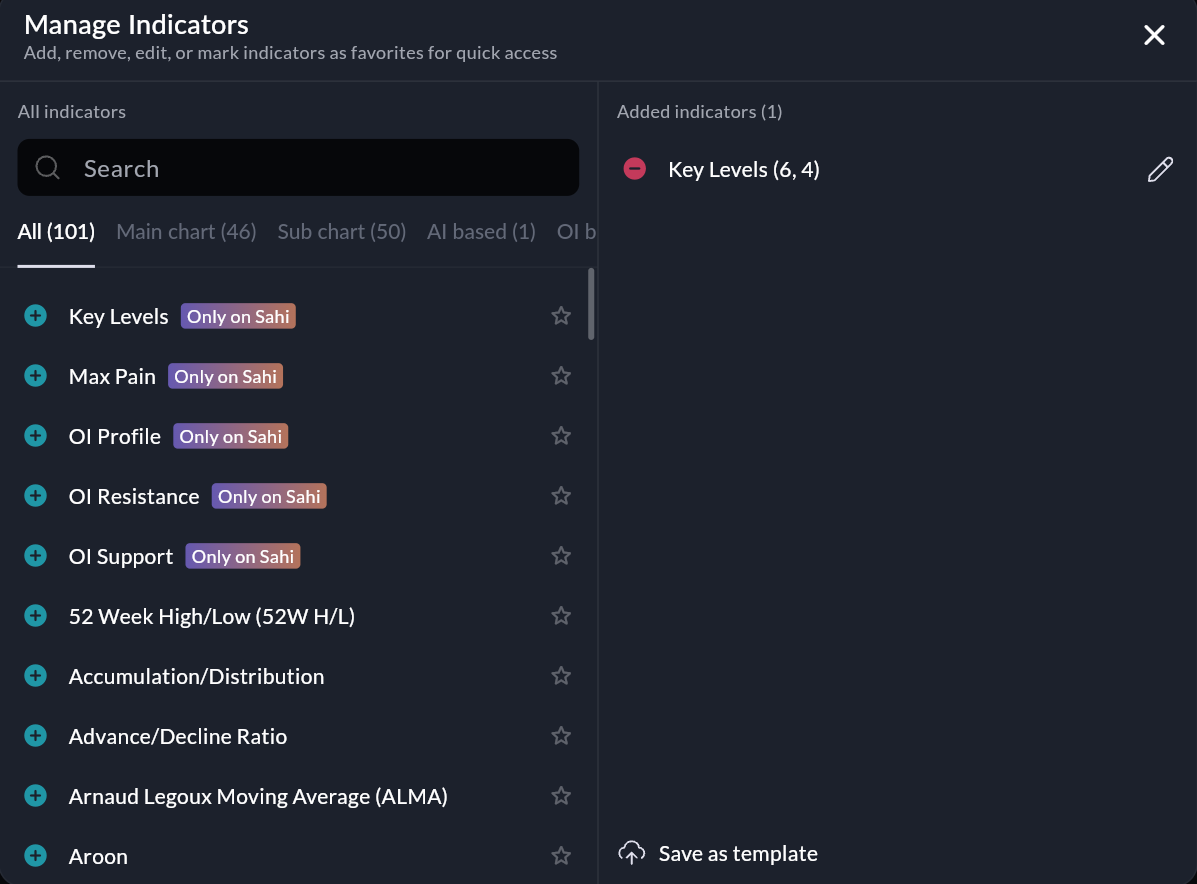
Task: Favorite Arnaud Legoux Moving Average star
Action: [561, 796]
